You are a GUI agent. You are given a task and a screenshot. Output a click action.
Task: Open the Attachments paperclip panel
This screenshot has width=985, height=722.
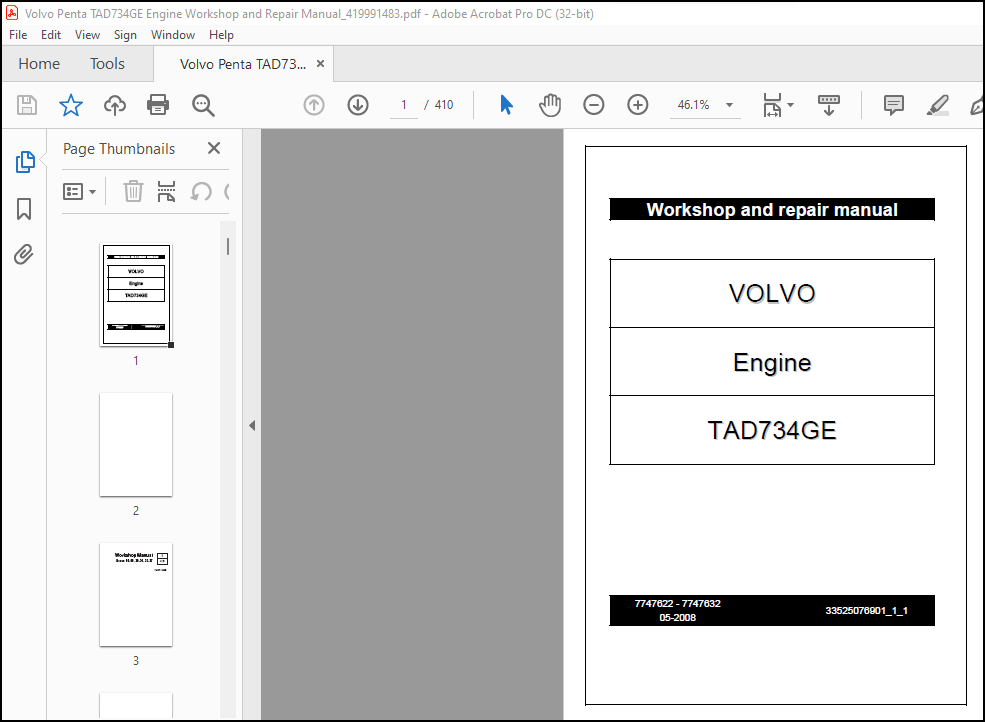(x=24, y=254)
